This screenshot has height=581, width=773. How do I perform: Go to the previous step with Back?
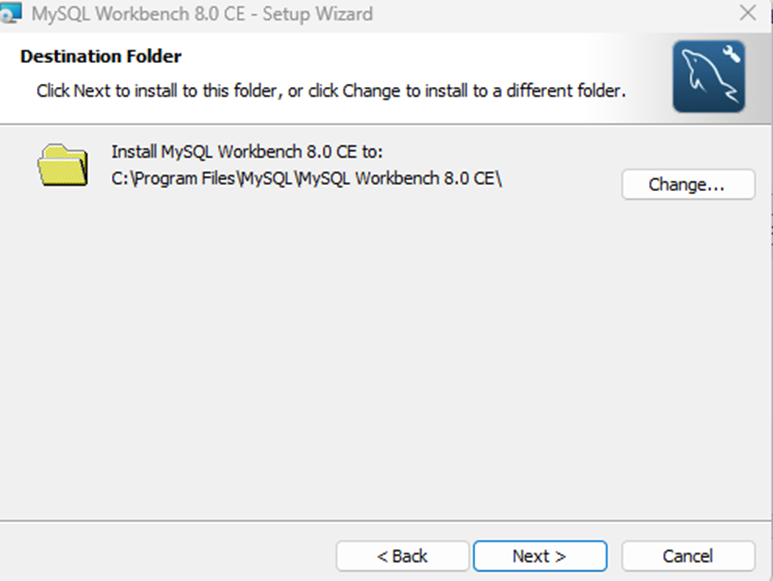[402, 556]
